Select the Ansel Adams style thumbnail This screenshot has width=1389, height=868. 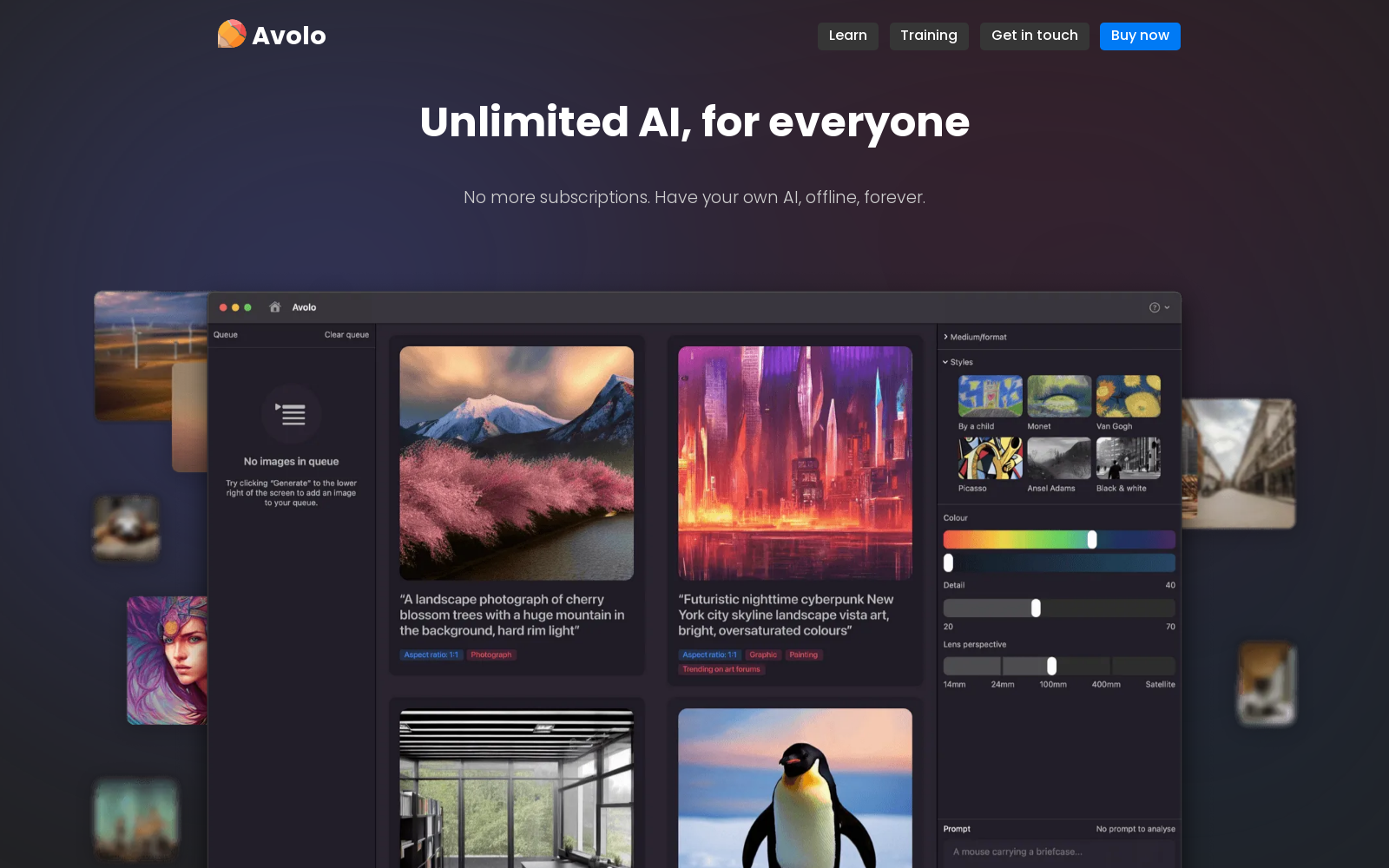pyautogui.click(x=1059, y=458)
